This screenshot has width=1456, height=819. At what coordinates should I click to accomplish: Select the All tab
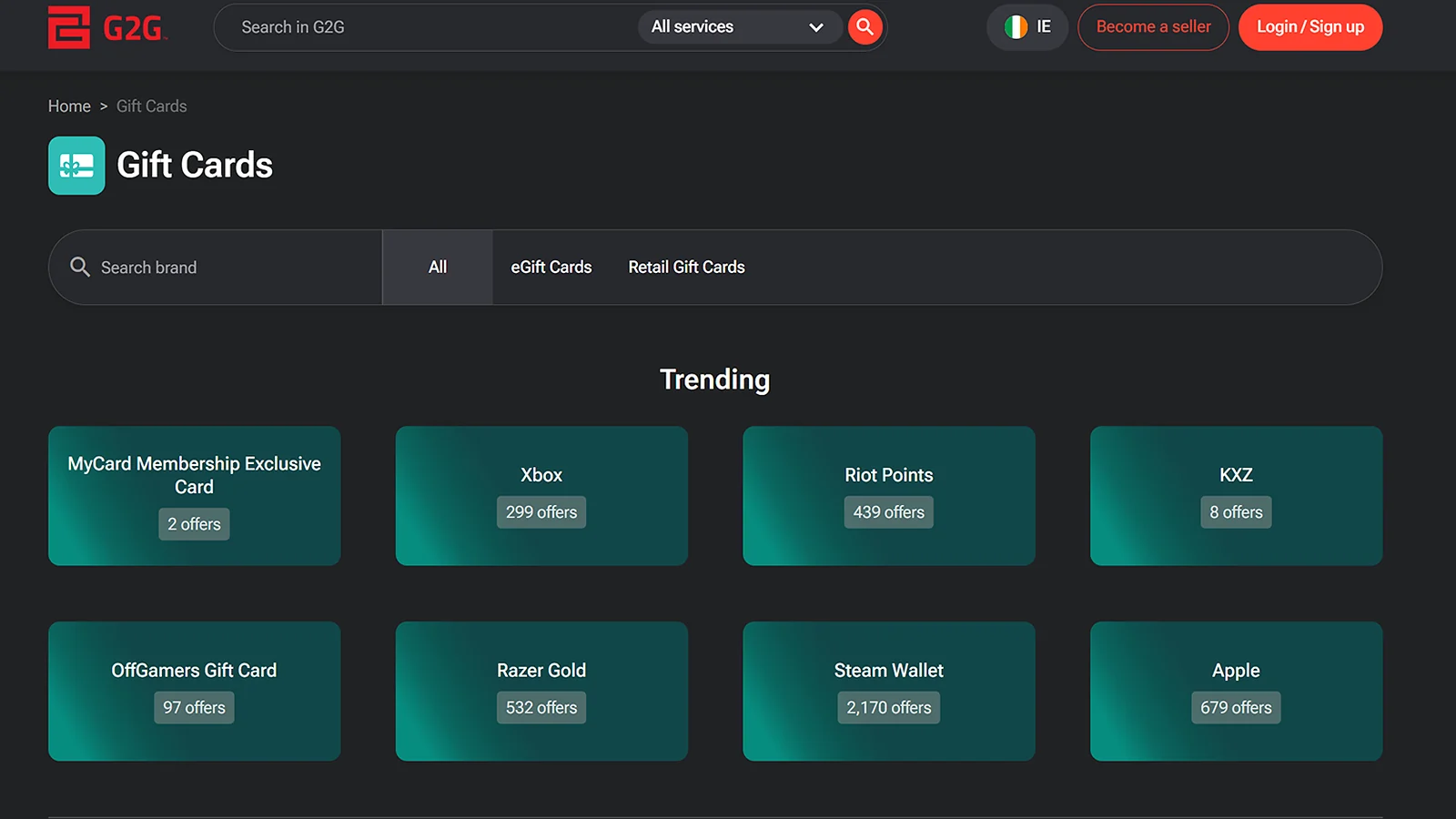tap(438, 268)
